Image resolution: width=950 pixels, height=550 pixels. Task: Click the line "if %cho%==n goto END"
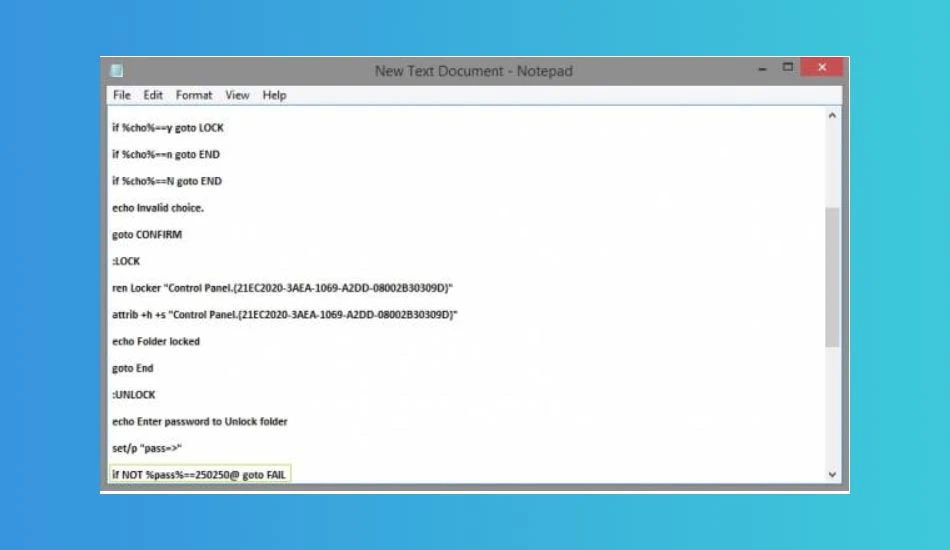click(x=166, y=154)
